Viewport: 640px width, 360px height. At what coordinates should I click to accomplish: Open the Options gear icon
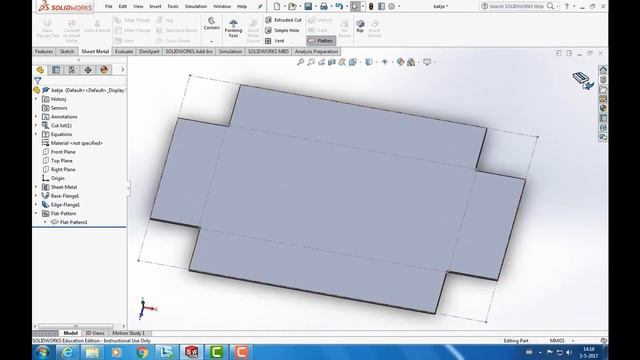tap(391, 7)
